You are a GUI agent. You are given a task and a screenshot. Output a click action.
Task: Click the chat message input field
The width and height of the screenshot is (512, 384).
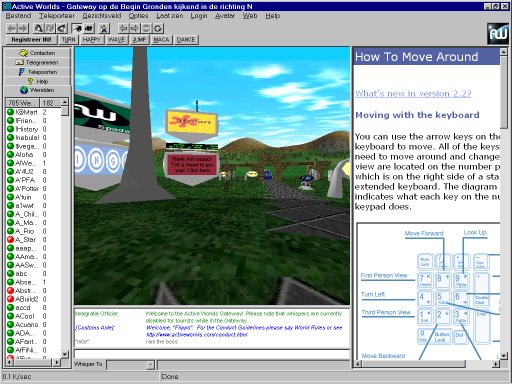(x=212, y=354)
